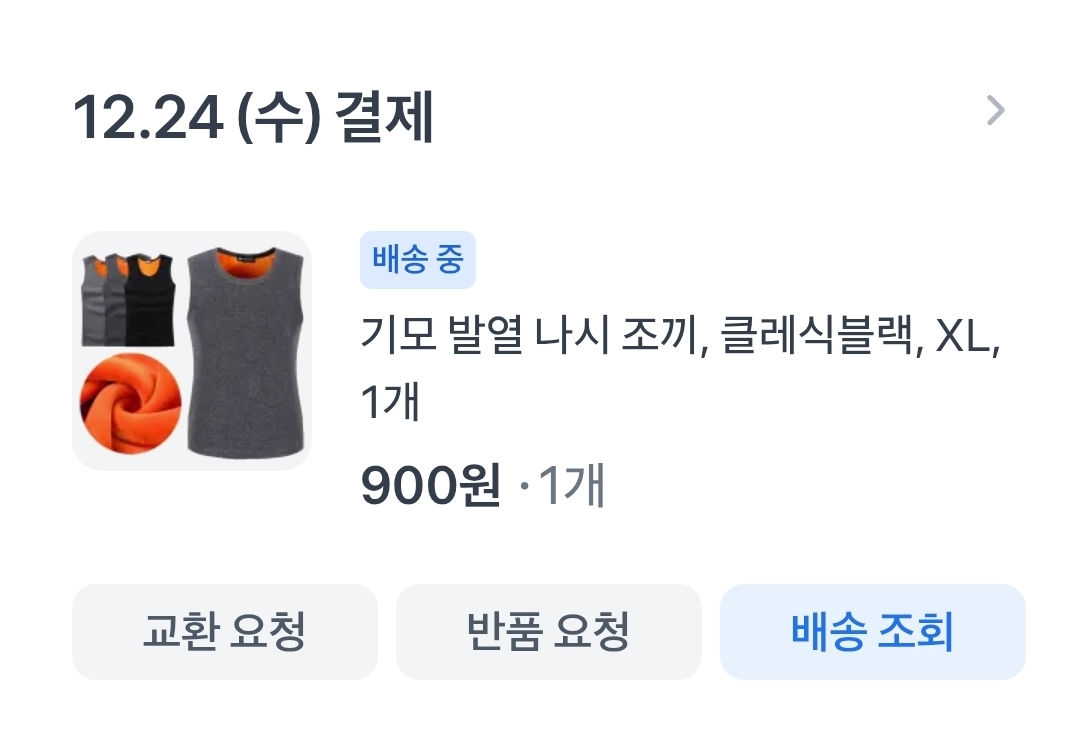Click the large gray sleeveless vest image
Viewport: 1080px width, 736px height.
(x=245, y=352)
